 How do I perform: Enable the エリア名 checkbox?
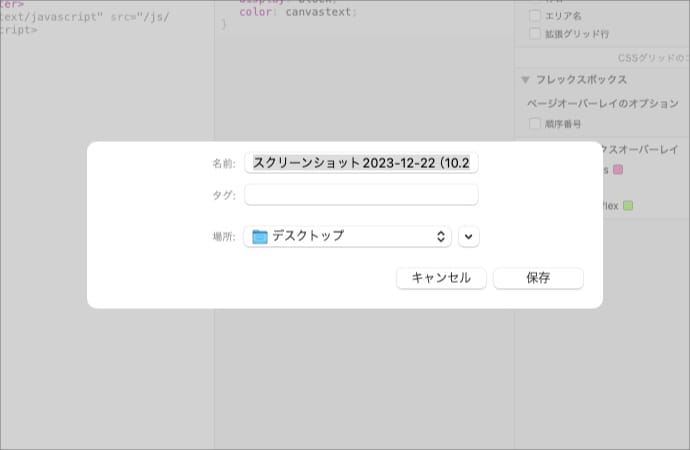tap(535, 16)
